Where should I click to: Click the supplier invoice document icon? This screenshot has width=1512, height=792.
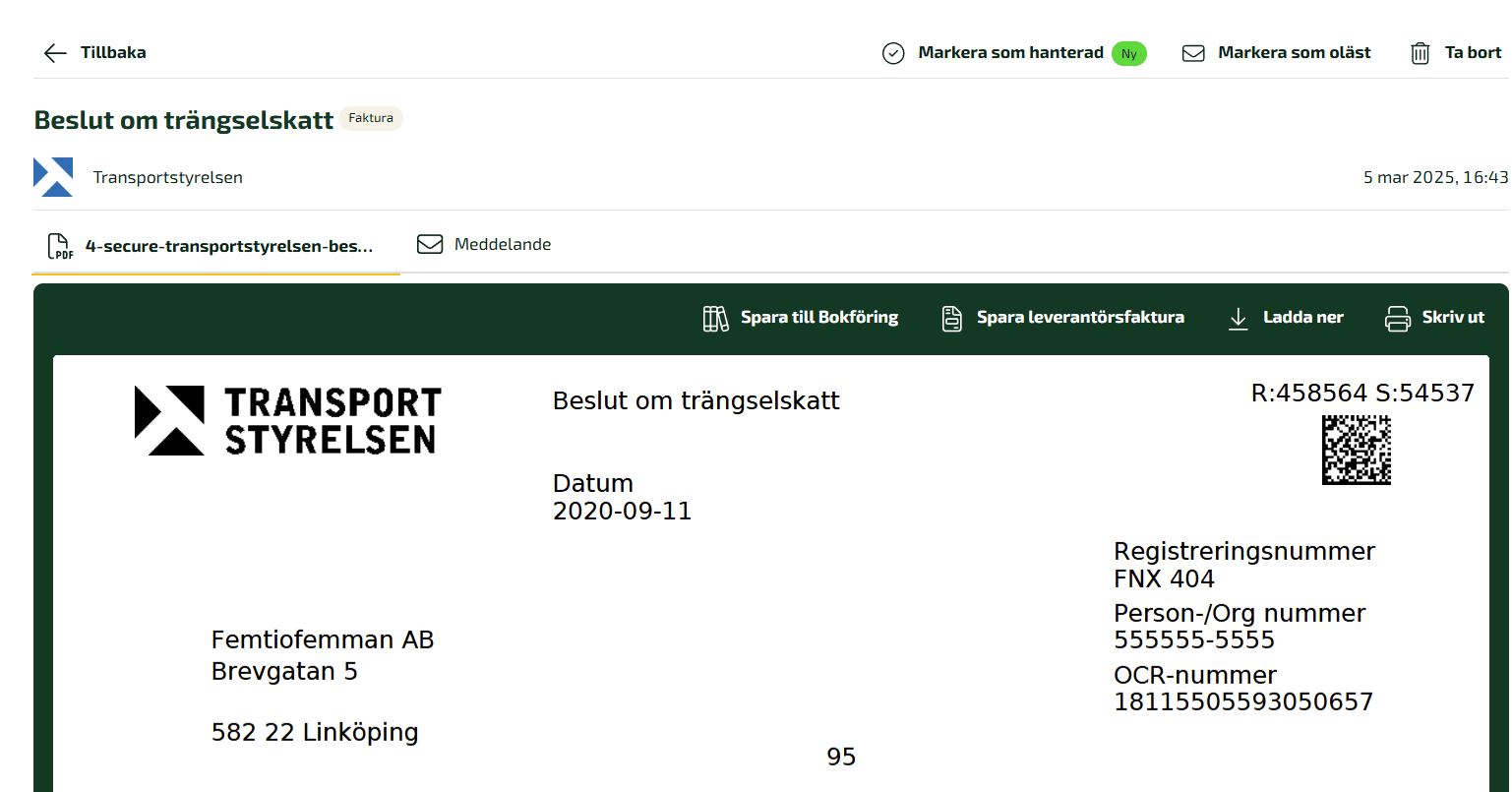click(x=951, y=318)
